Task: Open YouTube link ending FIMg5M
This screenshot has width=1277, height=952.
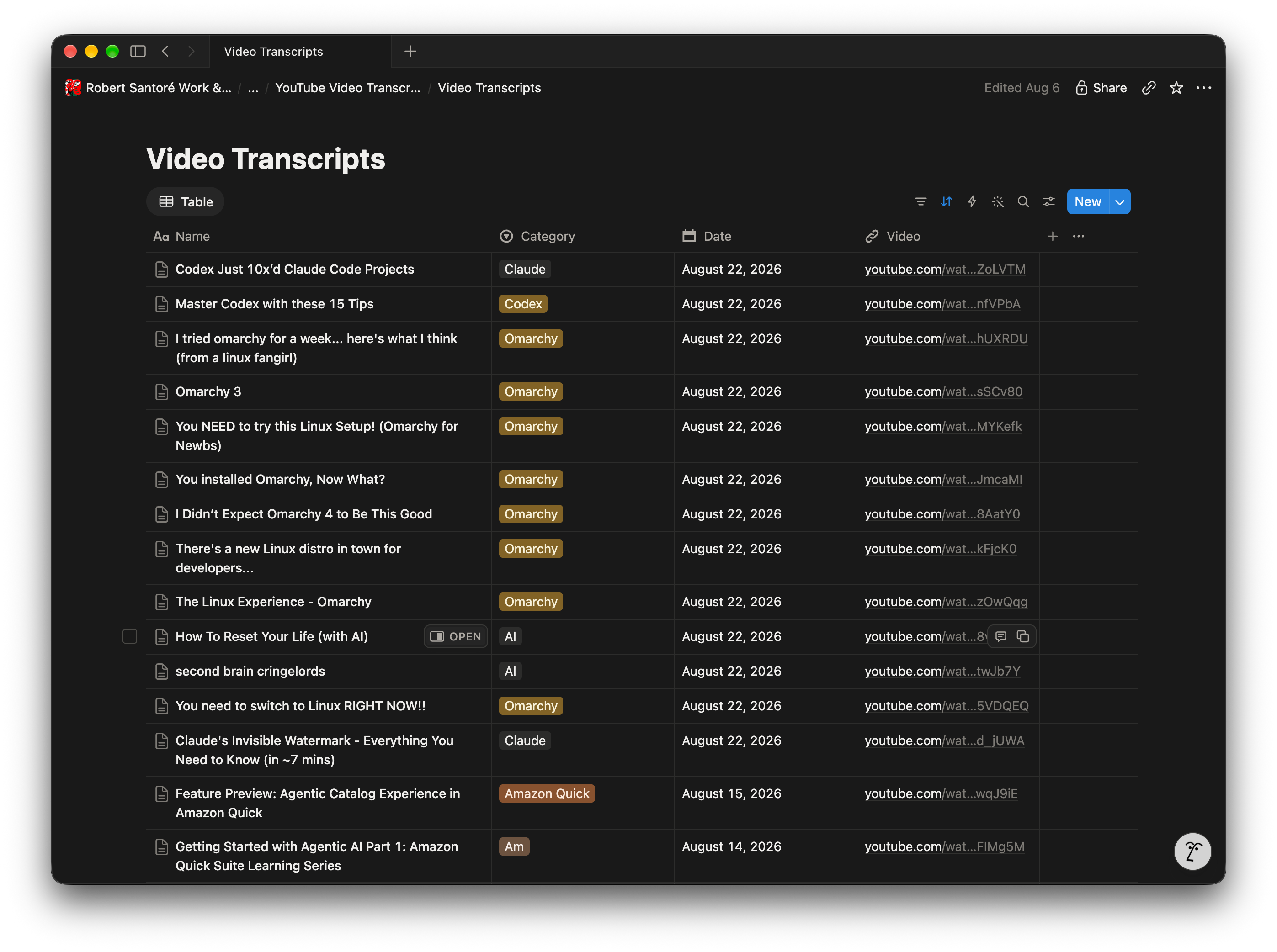Action: click(944, 846)
